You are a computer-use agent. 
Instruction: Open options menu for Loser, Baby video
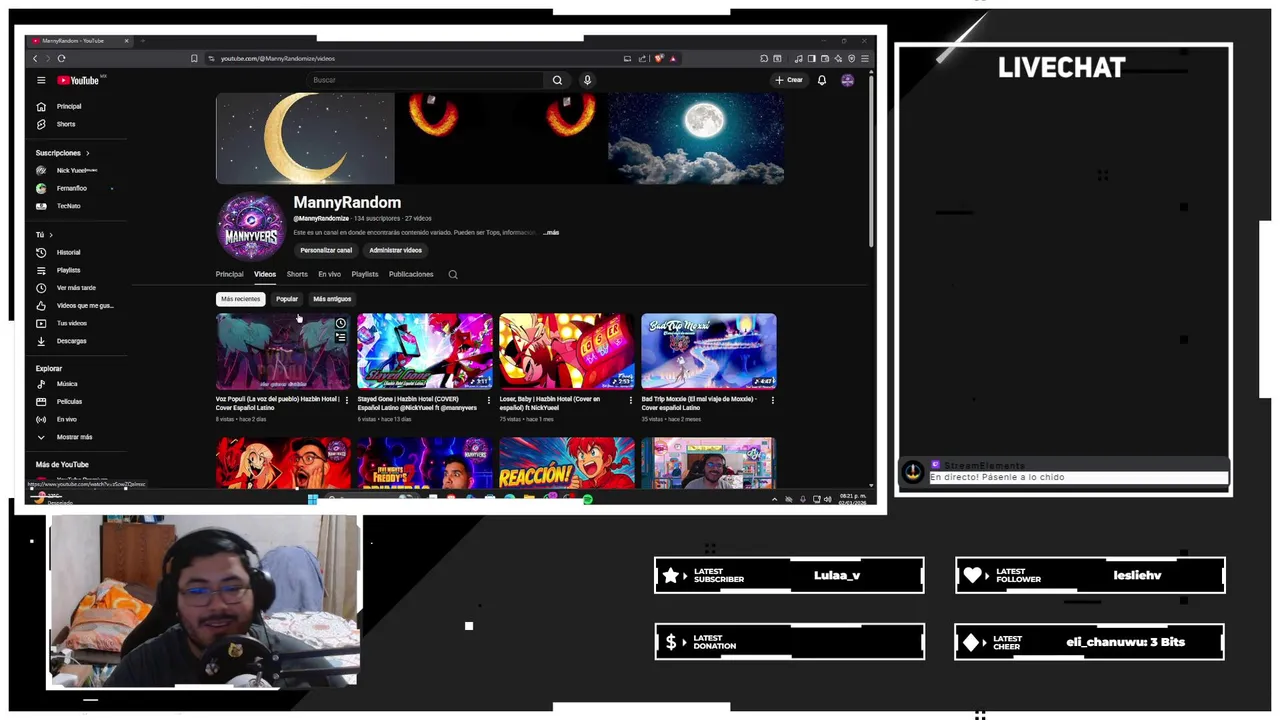click(631, 400)
